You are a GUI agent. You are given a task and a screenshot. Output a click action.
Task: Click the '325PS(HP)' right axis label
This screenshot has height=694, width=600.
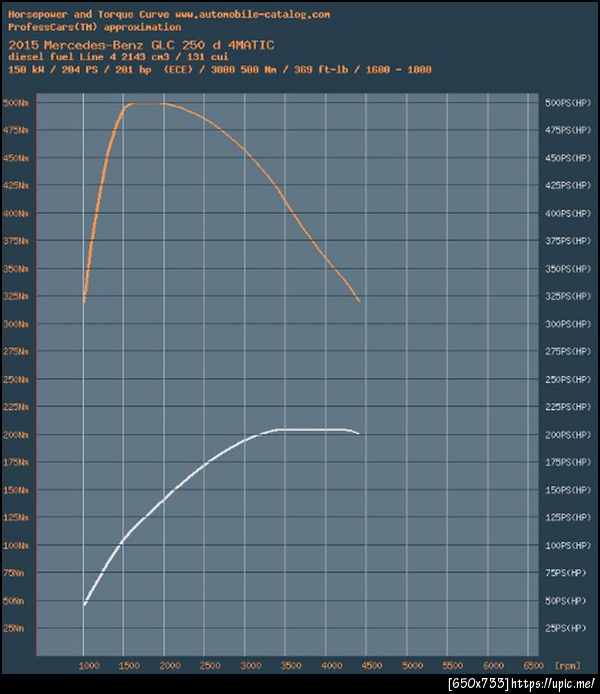tap(568, 296)
